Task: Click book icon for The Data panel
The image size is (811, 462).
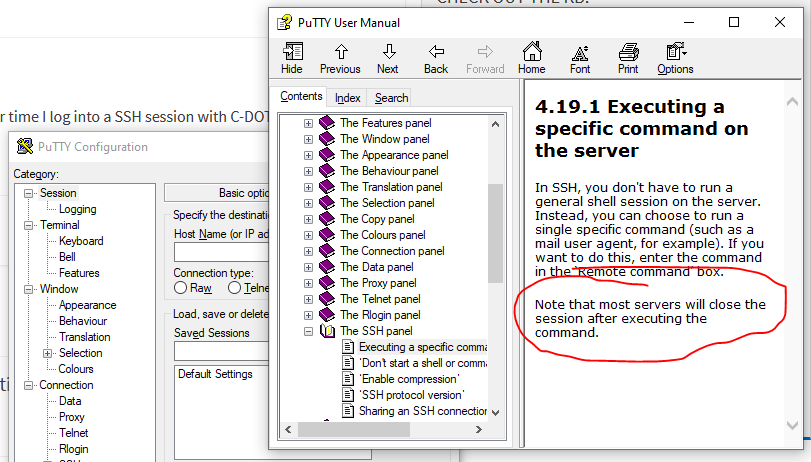Action: tap(327, 267)
